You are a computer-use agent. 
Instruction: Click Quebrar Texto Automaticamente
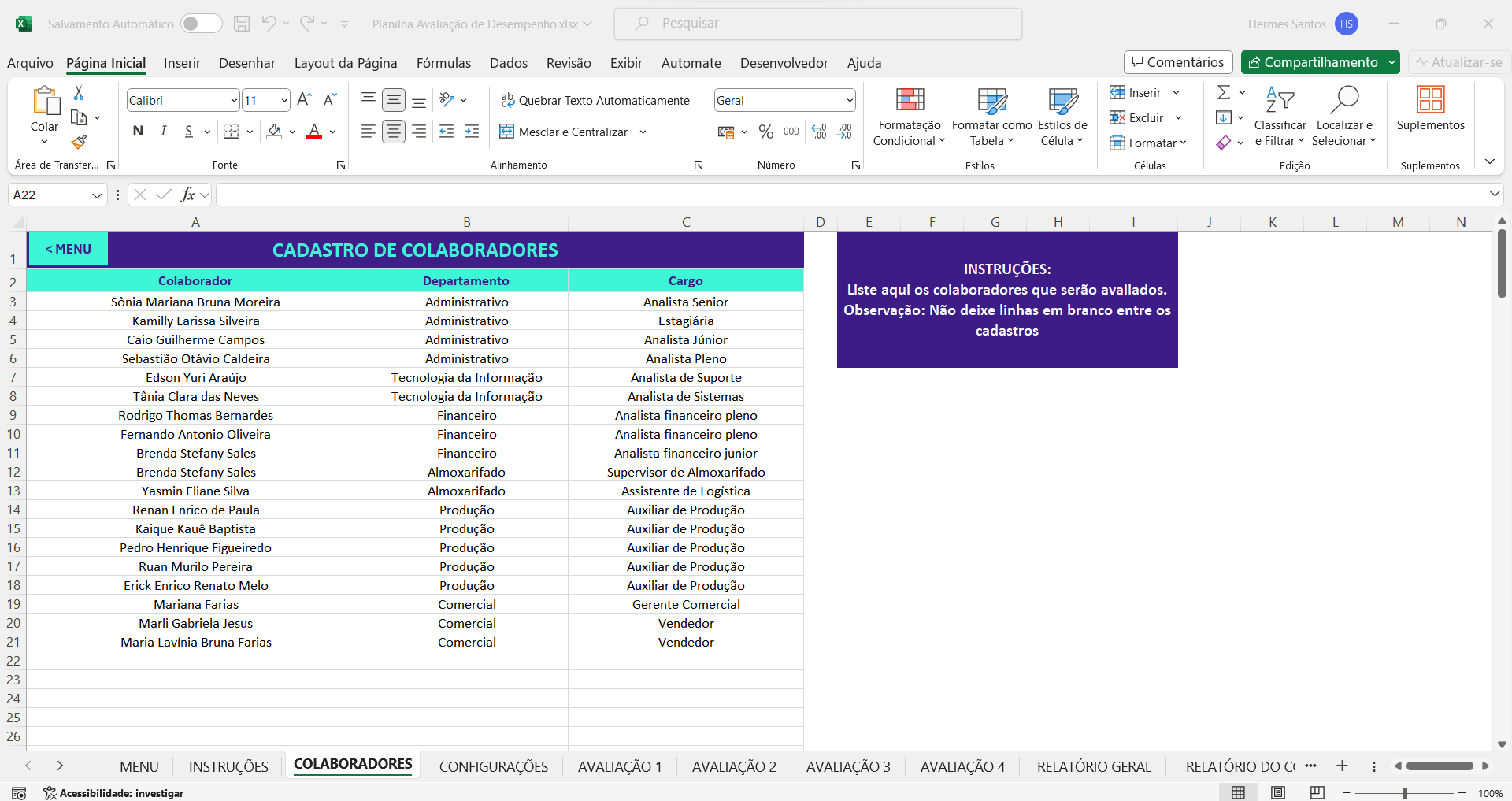595,100
